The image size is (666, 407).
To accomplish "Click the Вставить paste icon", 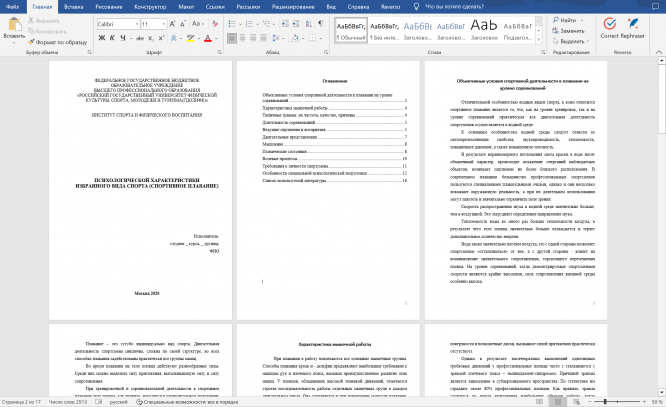I will pyautogui.click(x=14, y=25).
